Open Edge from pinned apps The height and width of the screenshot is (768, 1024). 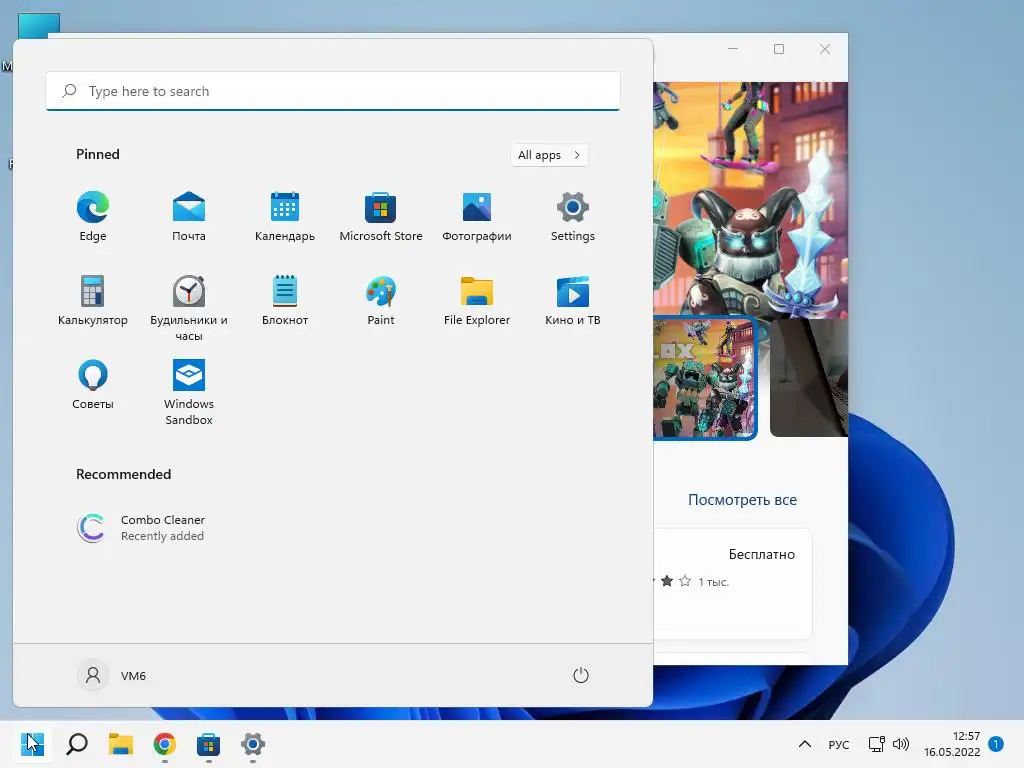tap(93, 217)
